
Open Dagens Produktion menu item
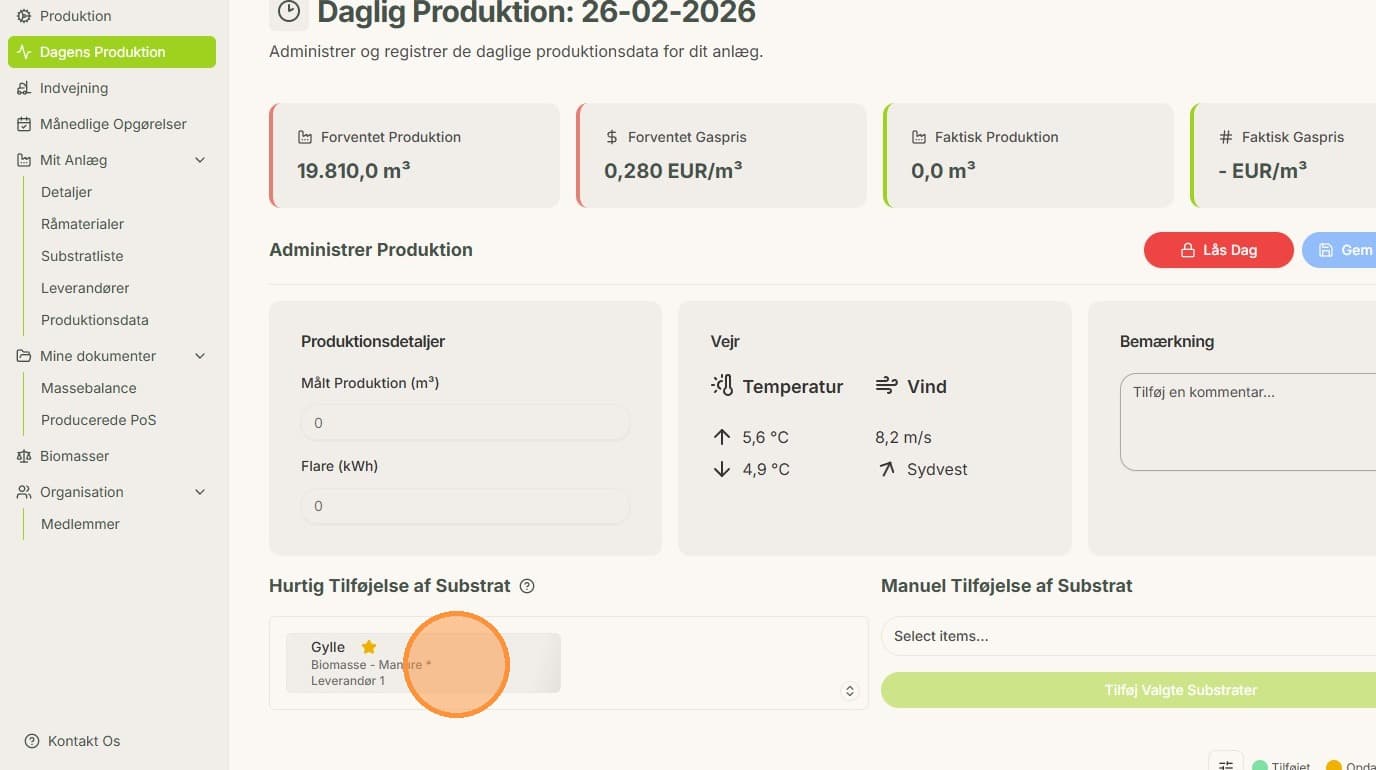112,52
